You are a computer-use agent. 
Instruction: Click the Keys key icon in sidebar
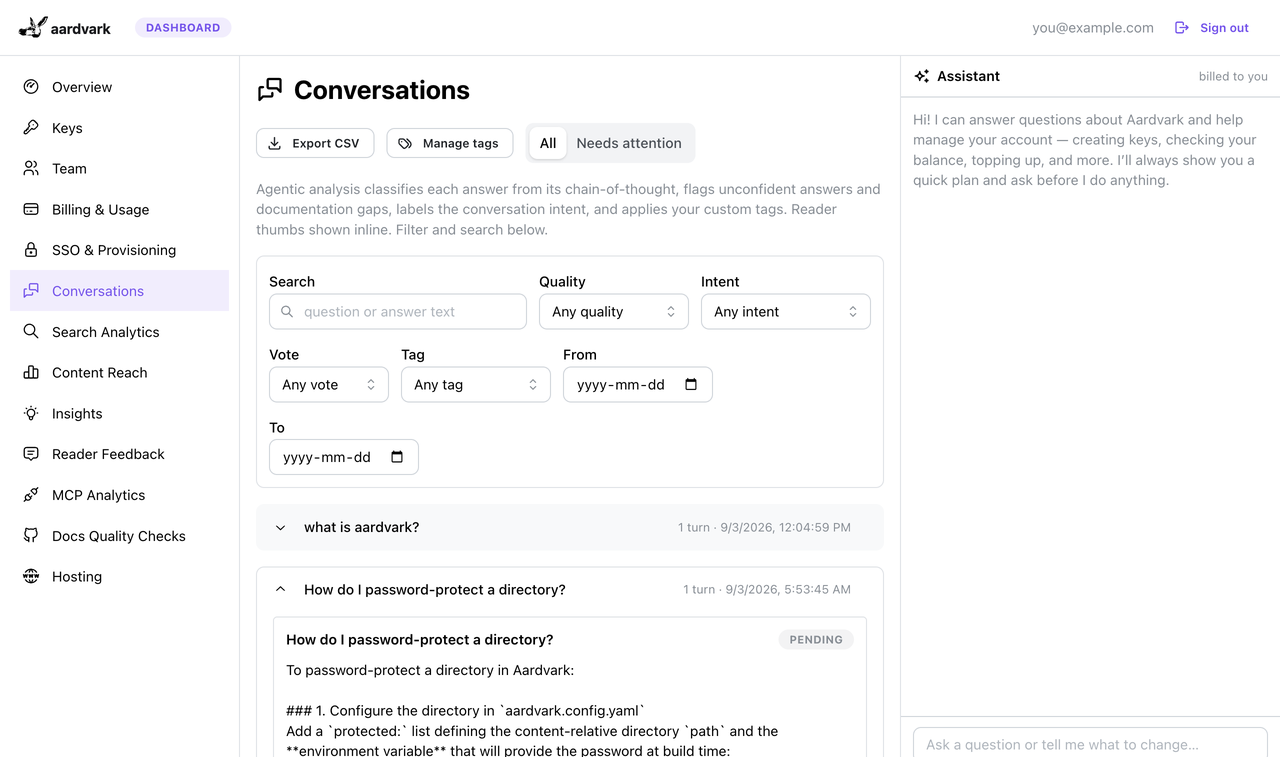tap(31, 128)
